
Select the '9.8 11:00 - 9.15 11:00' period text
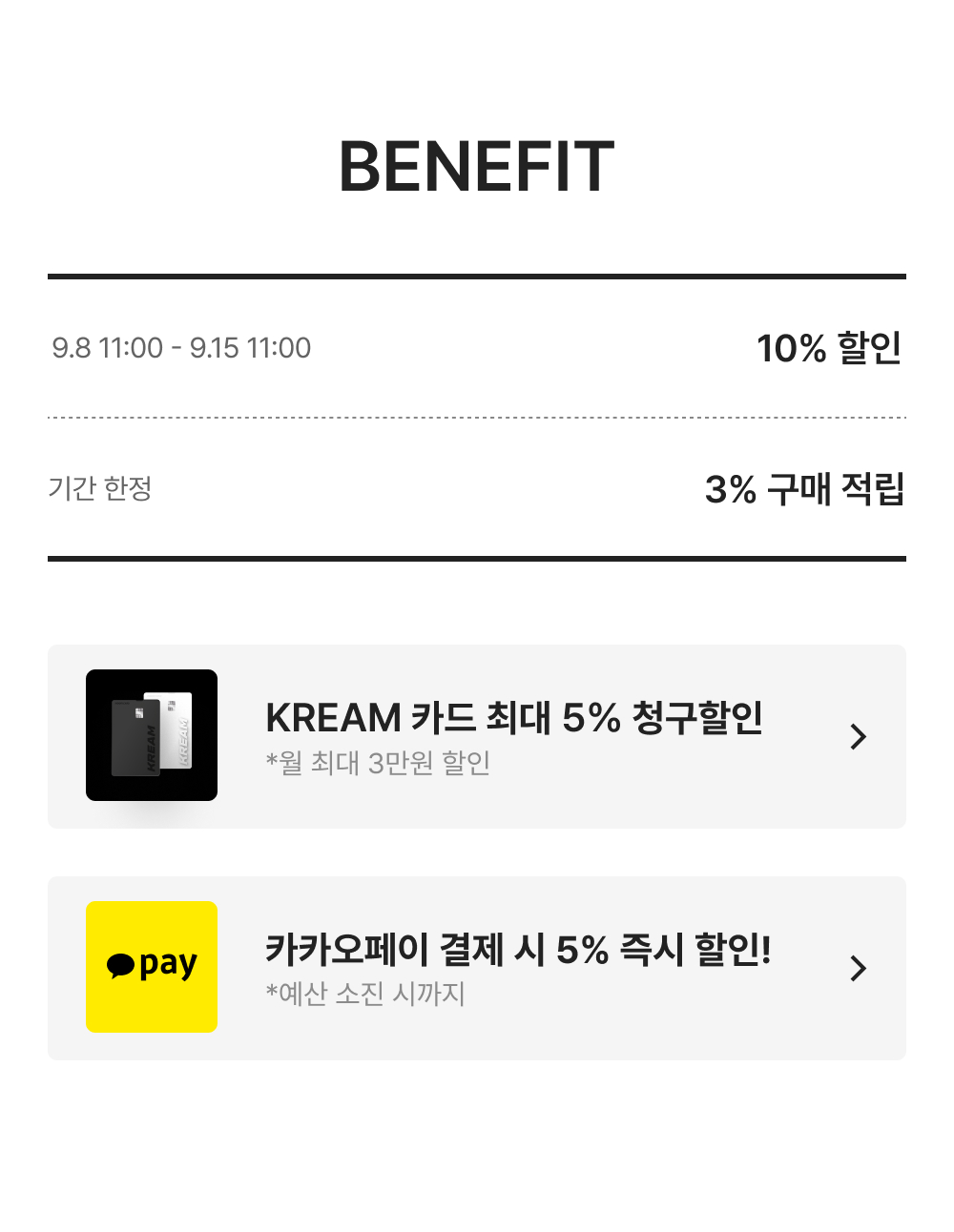tap(181, 348)
